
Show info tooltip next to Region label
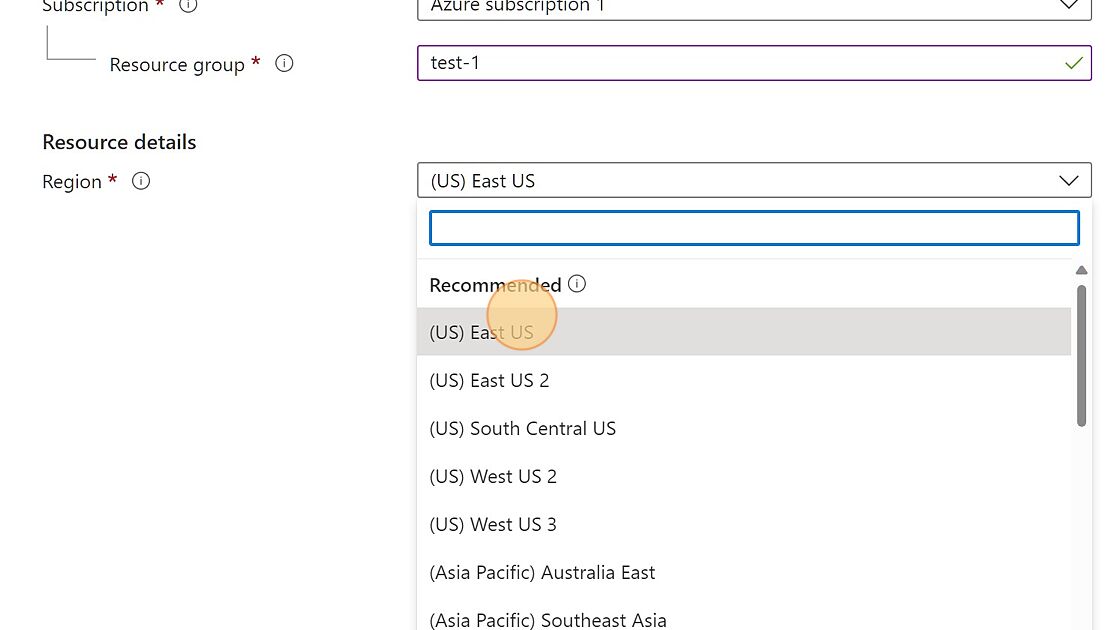click(x=141, y=181)
